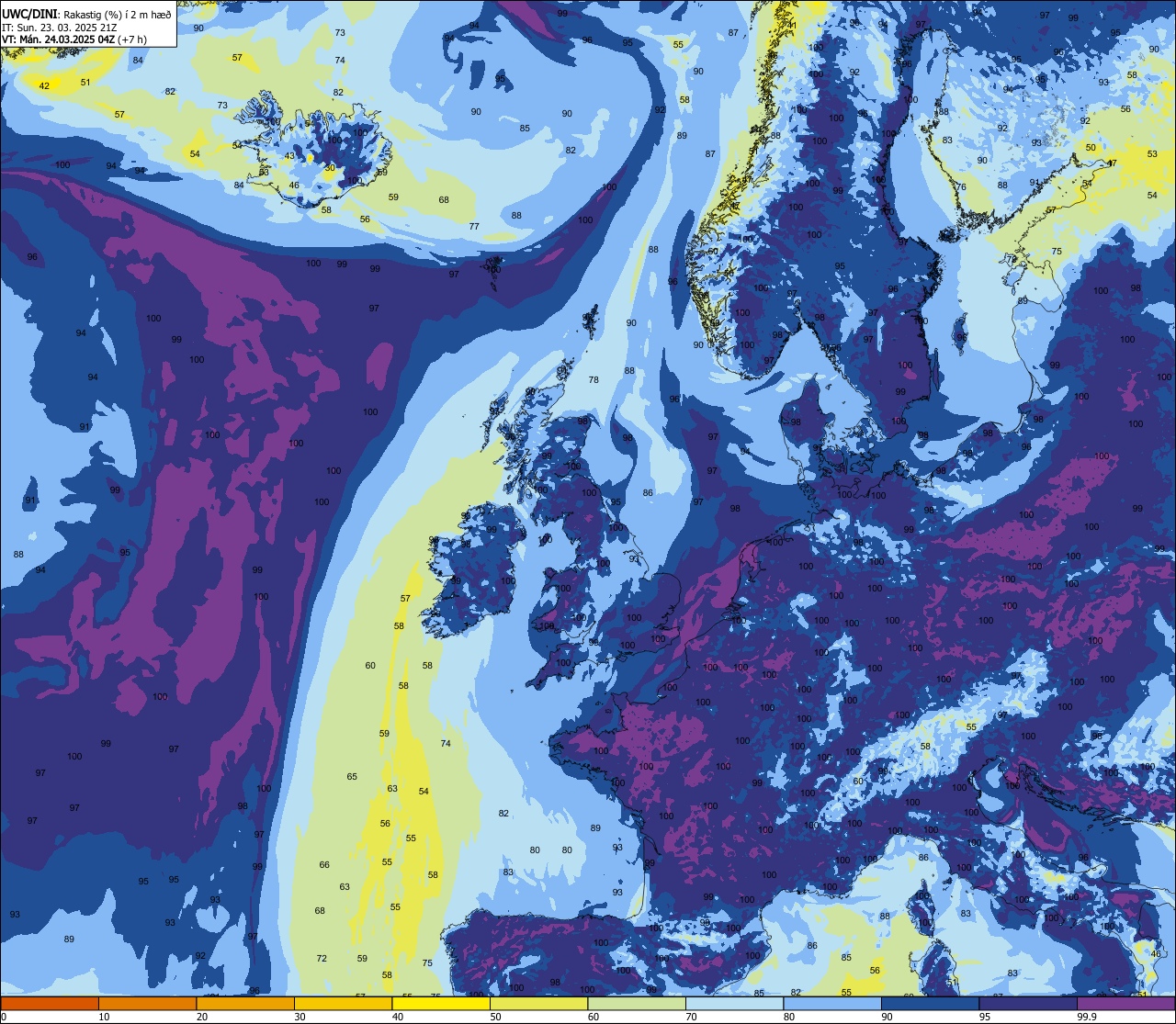1176x1024 pixels.
Task: Click the valid time line 'VT: Mán. 24.03.2025 04Z (+7 h)'
Action: [x=74, y=39]
